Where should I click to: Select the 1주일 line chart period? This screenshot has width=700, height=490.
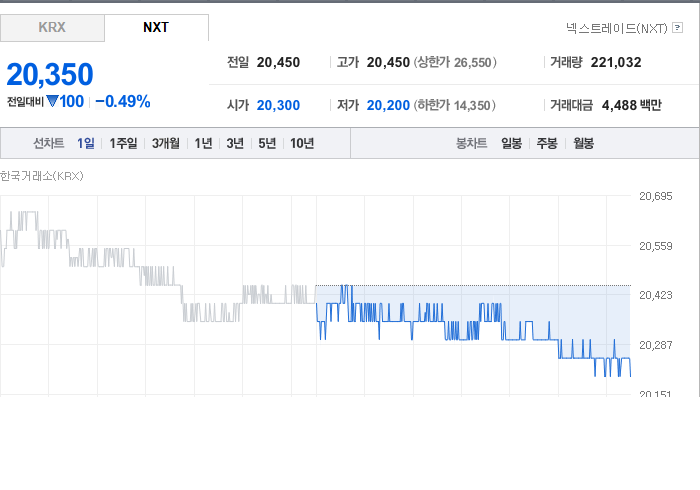[123, 143]
